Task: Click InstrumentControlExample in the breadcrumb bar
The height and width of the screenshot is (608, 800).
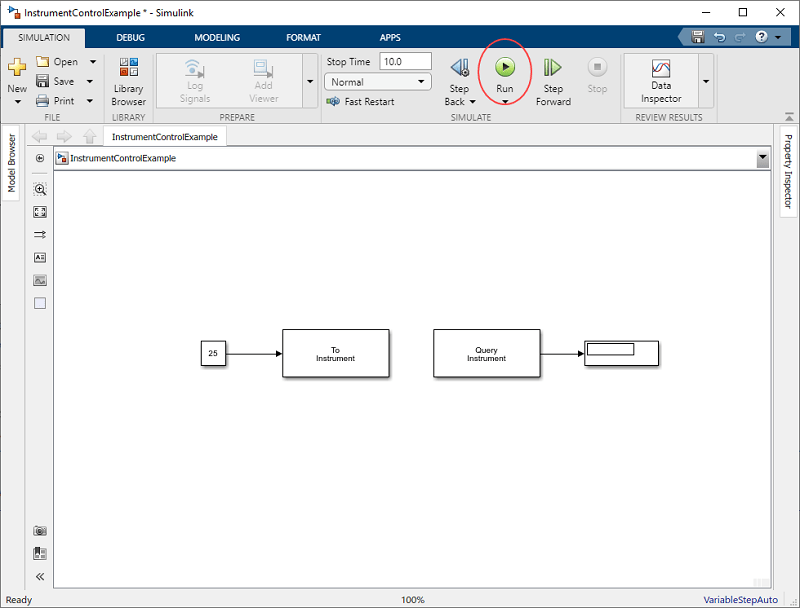Action: [x=123, y=158]
